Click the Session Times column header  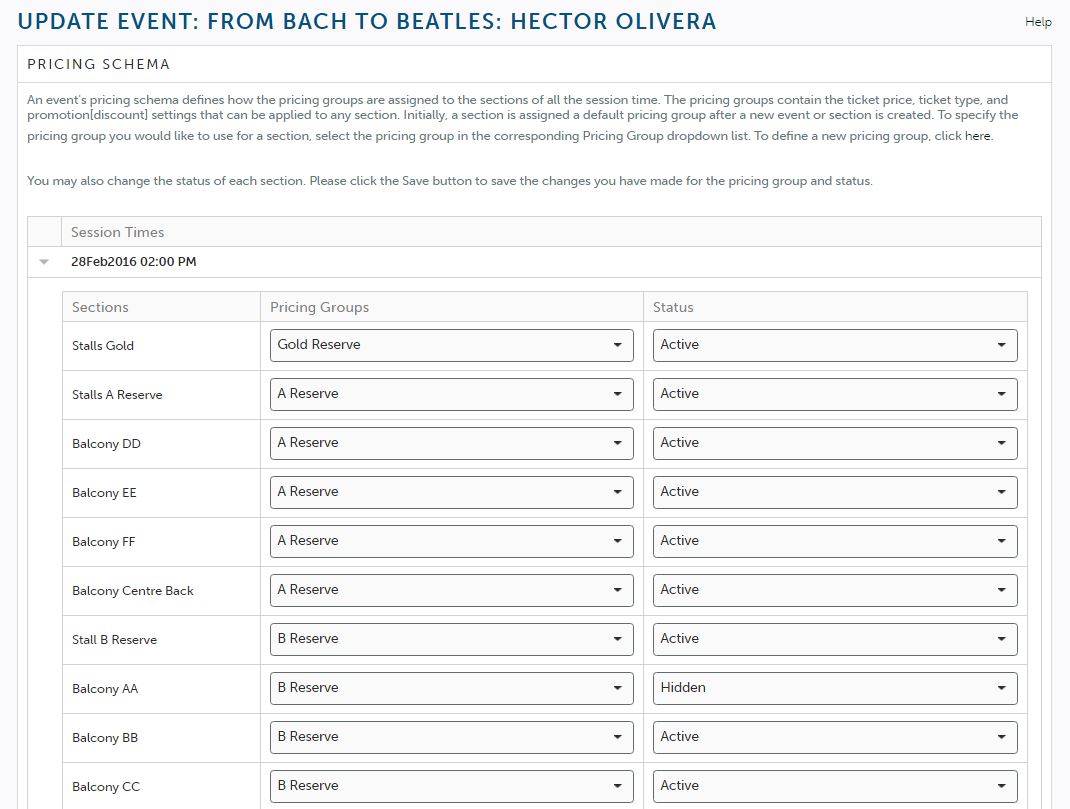[x=117, y=233]
